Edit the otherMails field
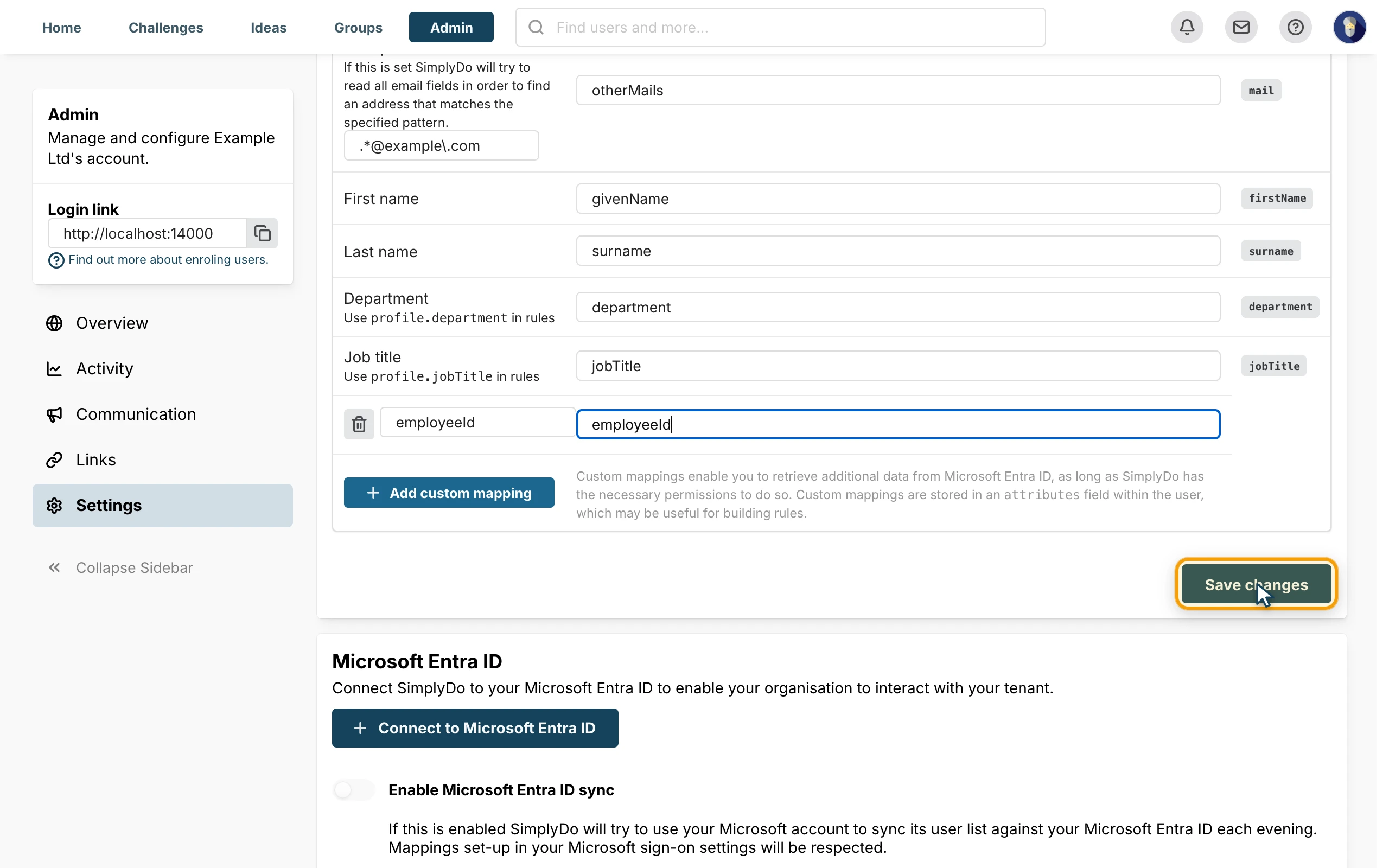Viewport: 1389px width, 868px height. pos(899,90)
